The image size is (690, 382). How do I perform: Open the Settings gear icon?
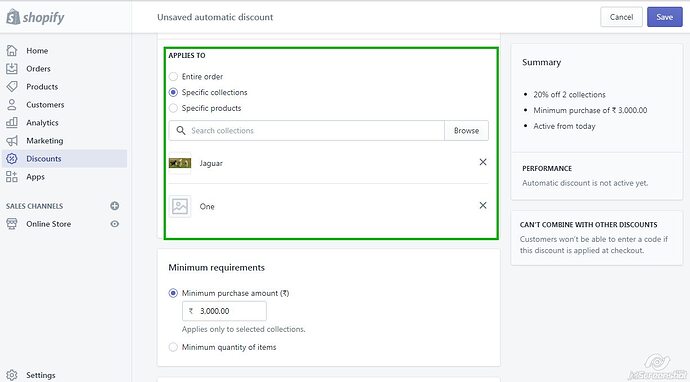(x=12, y=375)
